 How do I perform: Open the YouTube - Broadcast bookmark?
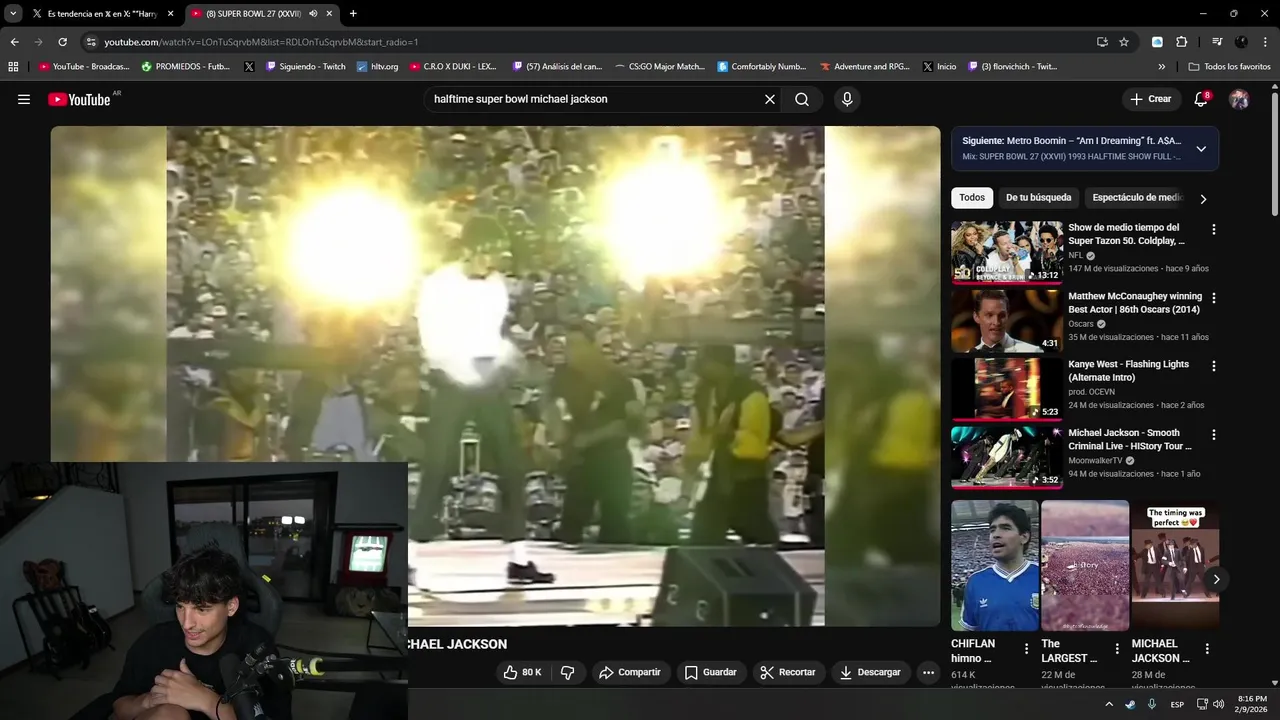click(84, 67)
